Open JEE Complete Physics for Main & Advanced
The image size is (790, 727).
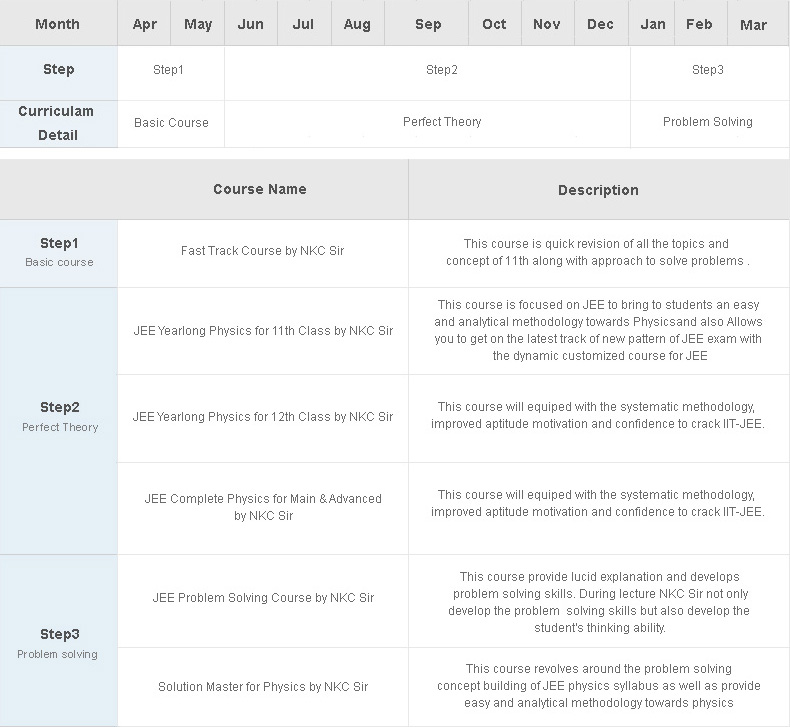pos(263,507)
